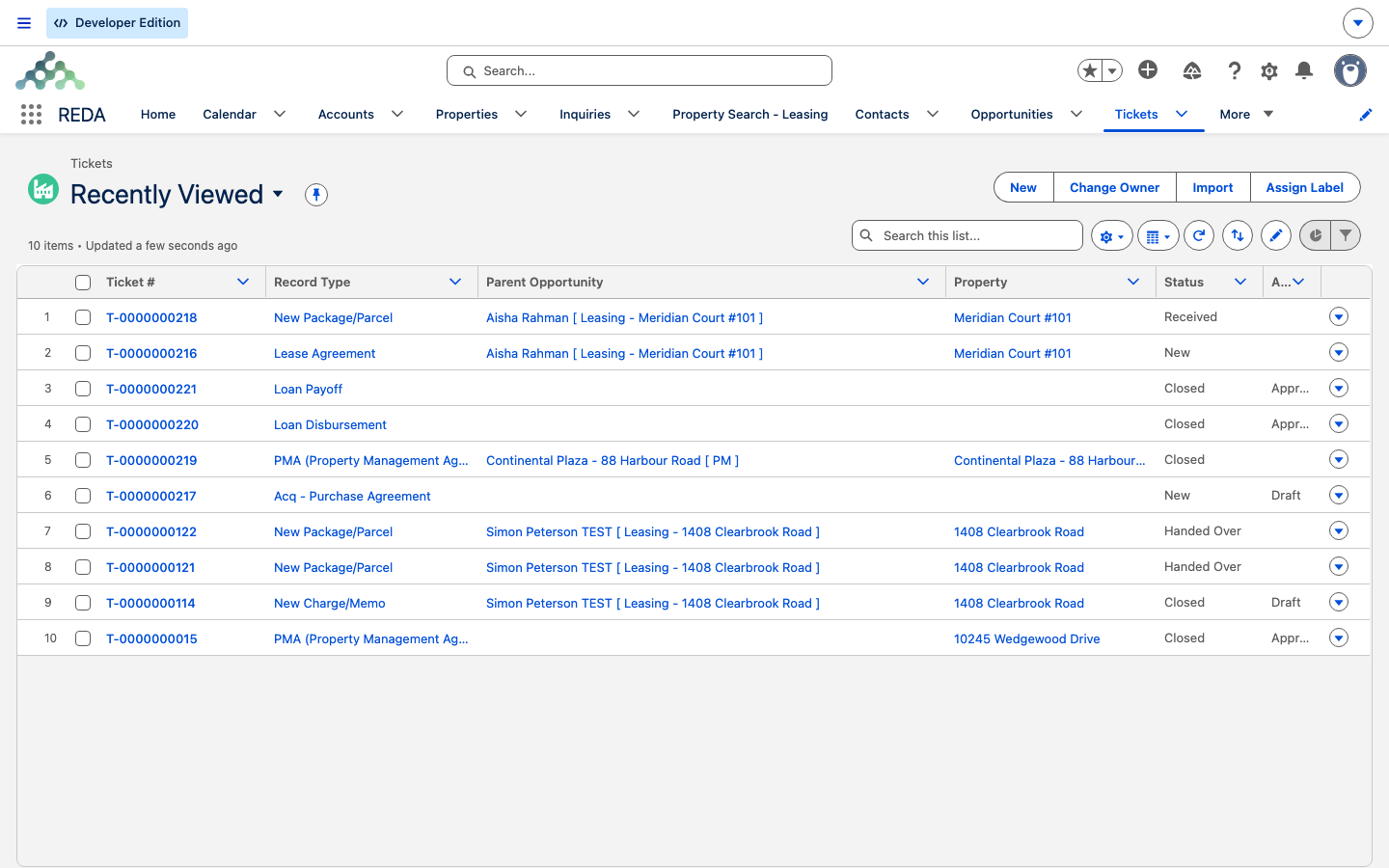
Task: Focus the Search this list field
Action: (967, 235)
